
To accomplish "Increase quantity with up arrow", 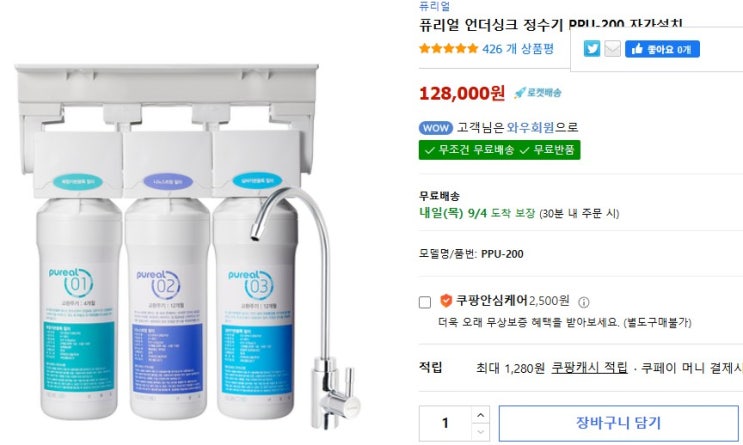I will tap(480, 415).
